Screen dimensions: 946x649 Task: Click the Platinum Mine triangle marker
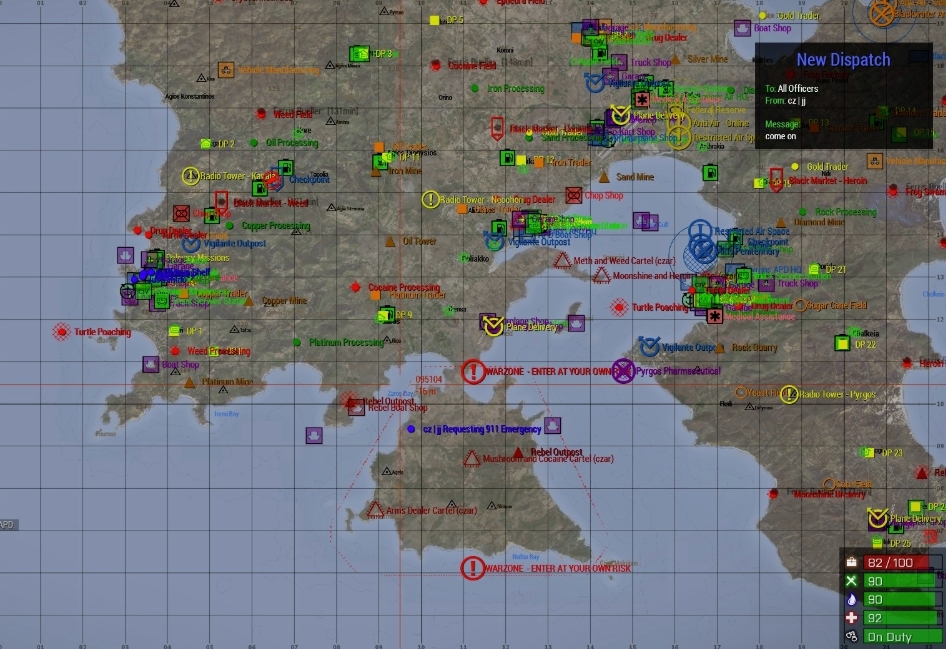pos(189,382)
